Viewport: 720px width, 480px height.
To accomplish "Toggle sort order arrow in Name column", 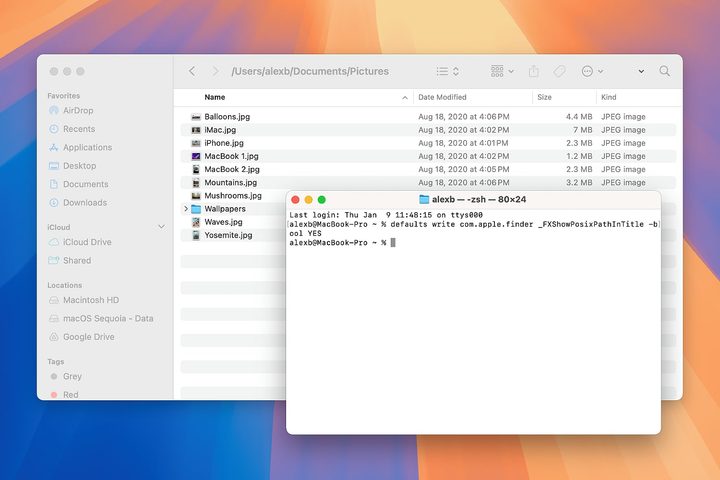I will pos(405,97).
